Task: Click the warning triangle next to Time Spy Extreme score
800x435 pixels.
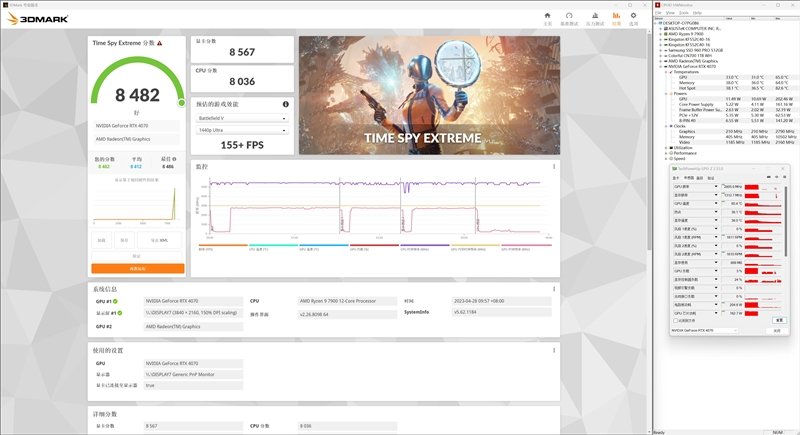Action: pos(160,43)
